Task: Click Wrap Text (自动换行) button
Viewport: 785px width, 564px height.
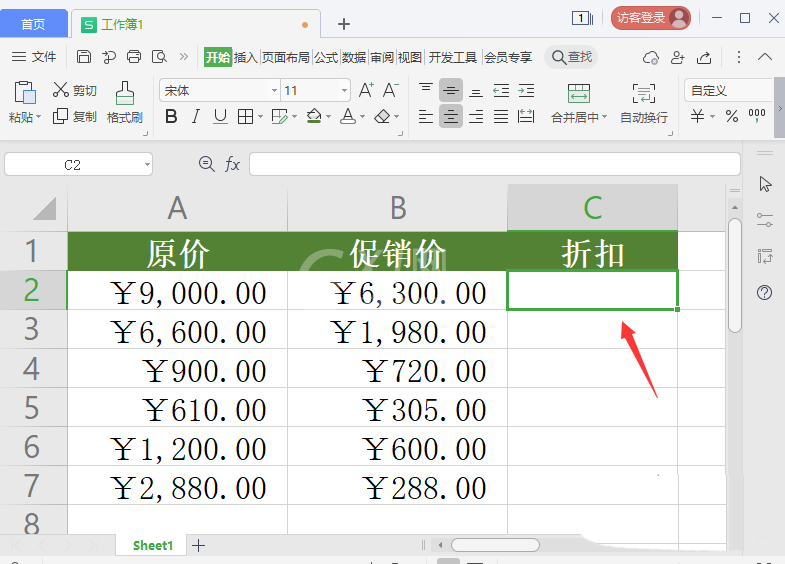Action: [644, 104]
